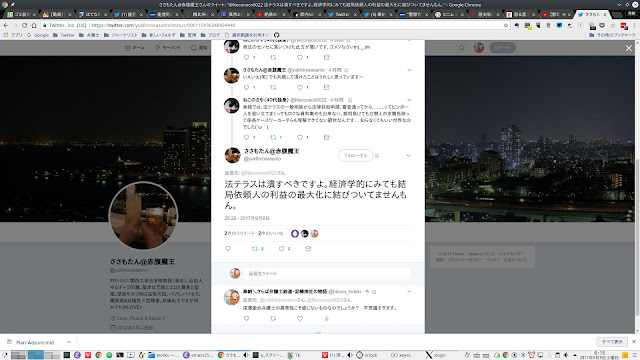Image resolution: width=640 pixels, height=360 pixels.
Task: Open the profile avatar of the main tweet author
Action: coord(232,155)
